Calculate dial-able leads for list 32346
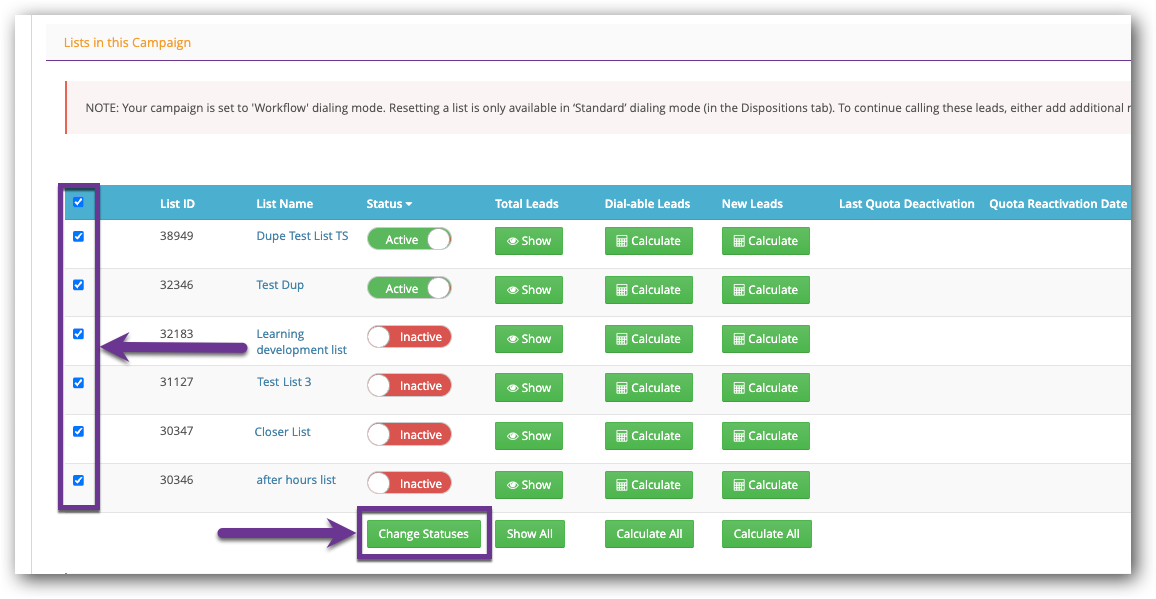 click(x=648, y=290)
